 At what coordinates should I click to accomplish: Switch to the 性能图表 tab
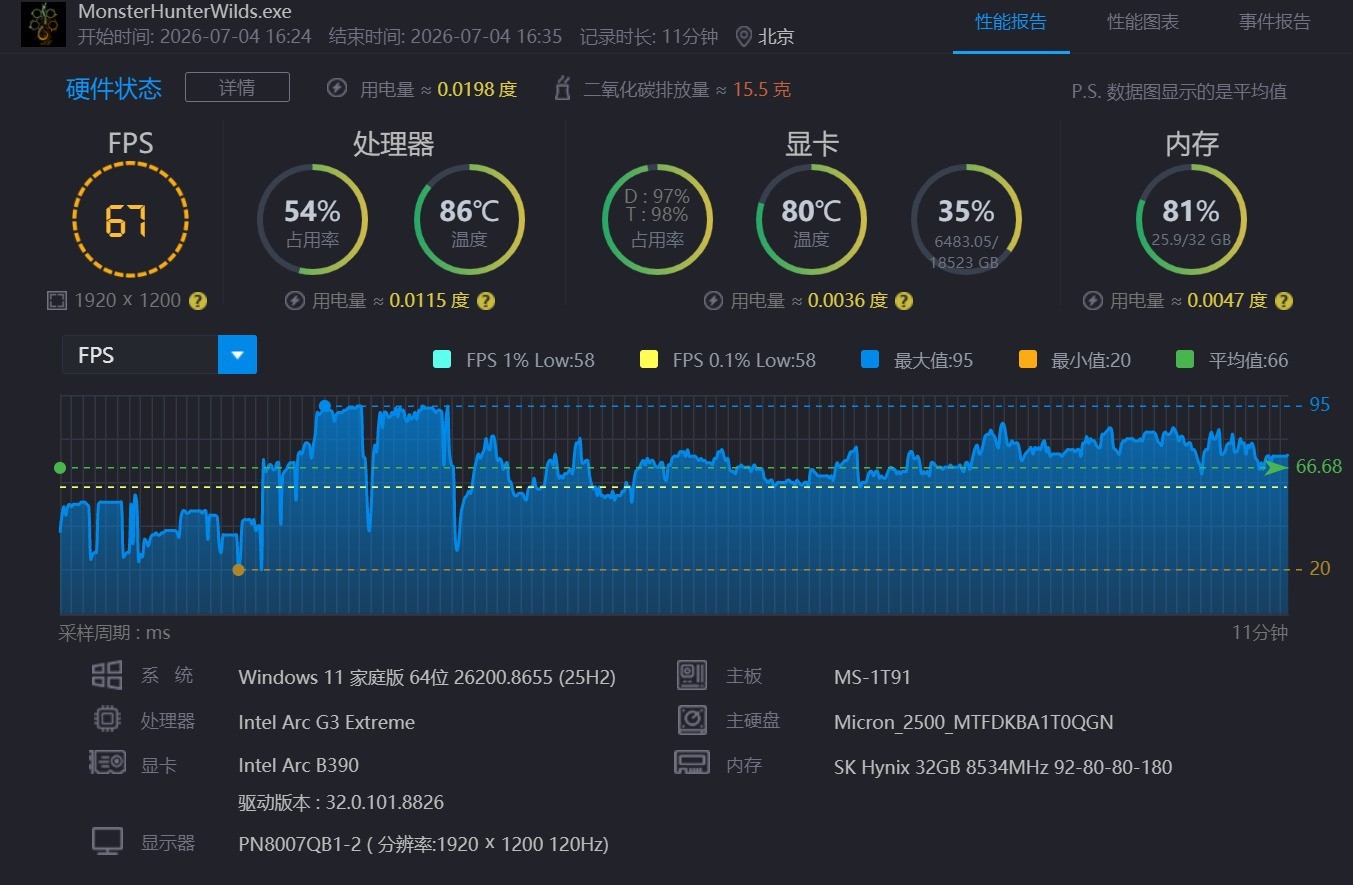click(1143, 22)
